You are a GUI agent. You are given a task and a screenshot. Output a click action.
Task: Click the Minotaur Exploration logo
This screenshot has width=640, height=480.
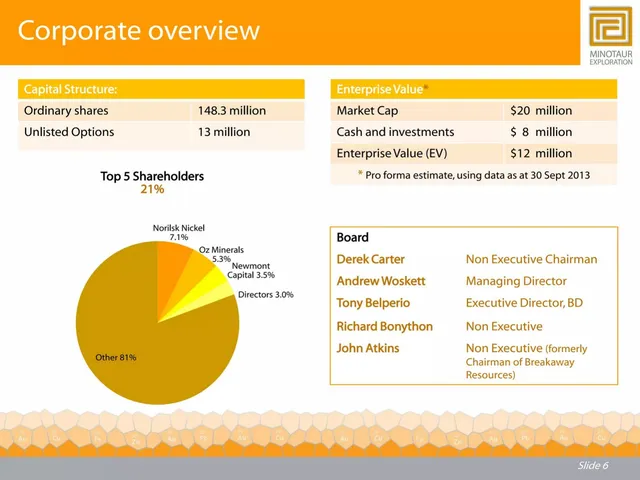coord(611,35)
